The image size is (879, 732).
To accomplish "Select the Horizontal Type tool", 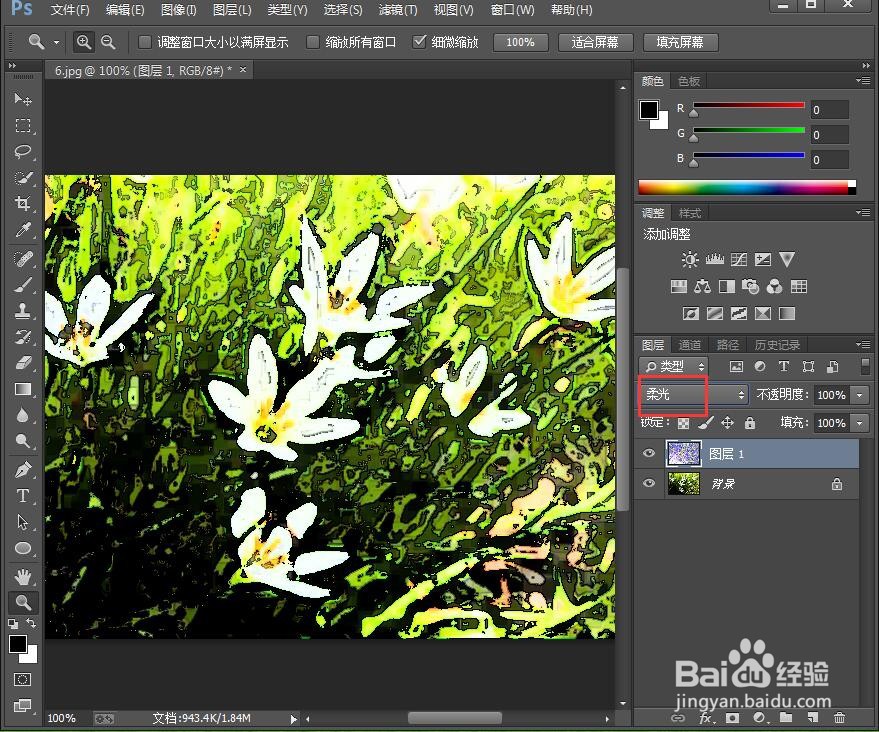I will [23, 495].
